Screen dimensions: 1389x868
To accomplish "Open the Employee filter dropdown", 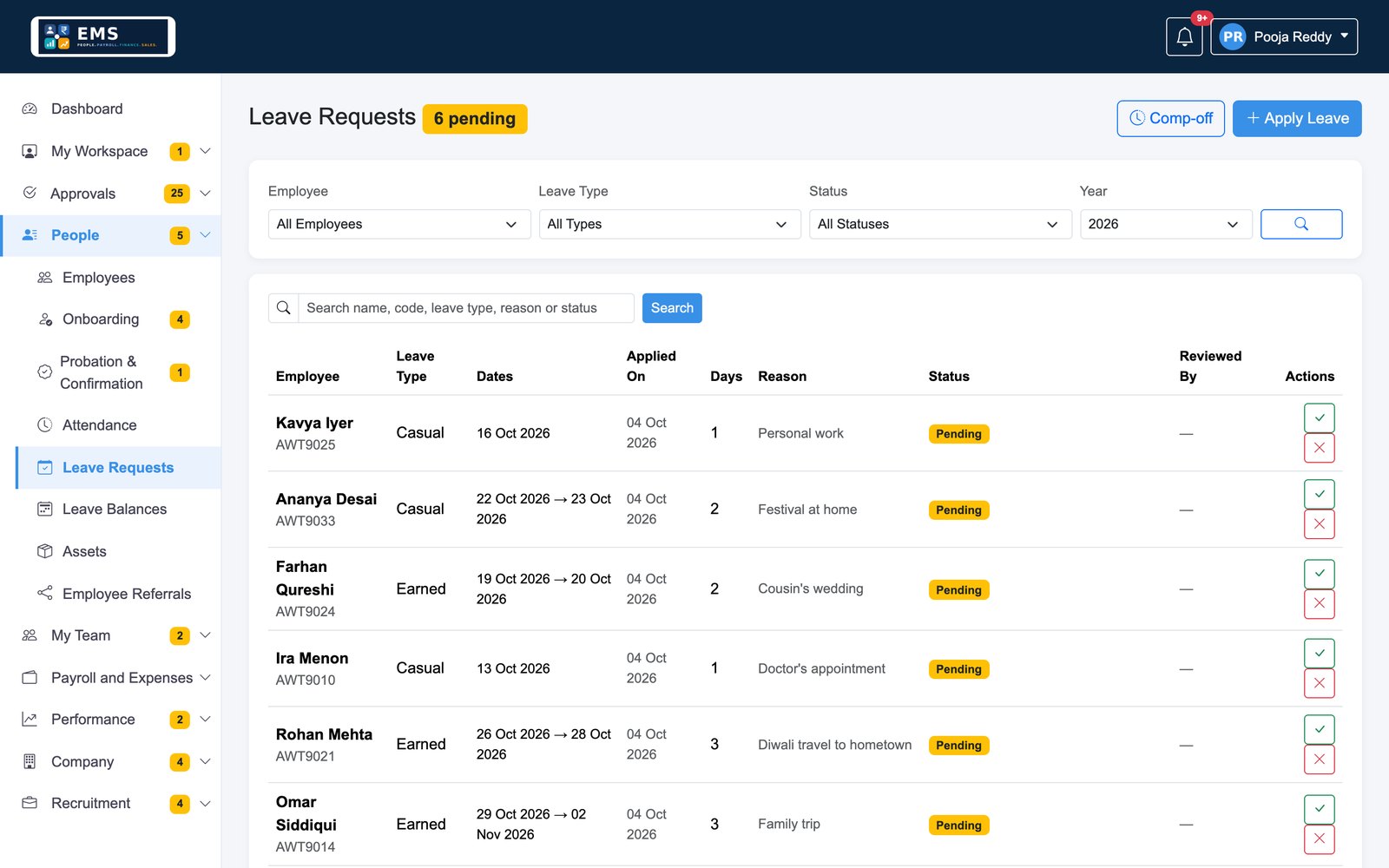I will (x=398, y=224).
